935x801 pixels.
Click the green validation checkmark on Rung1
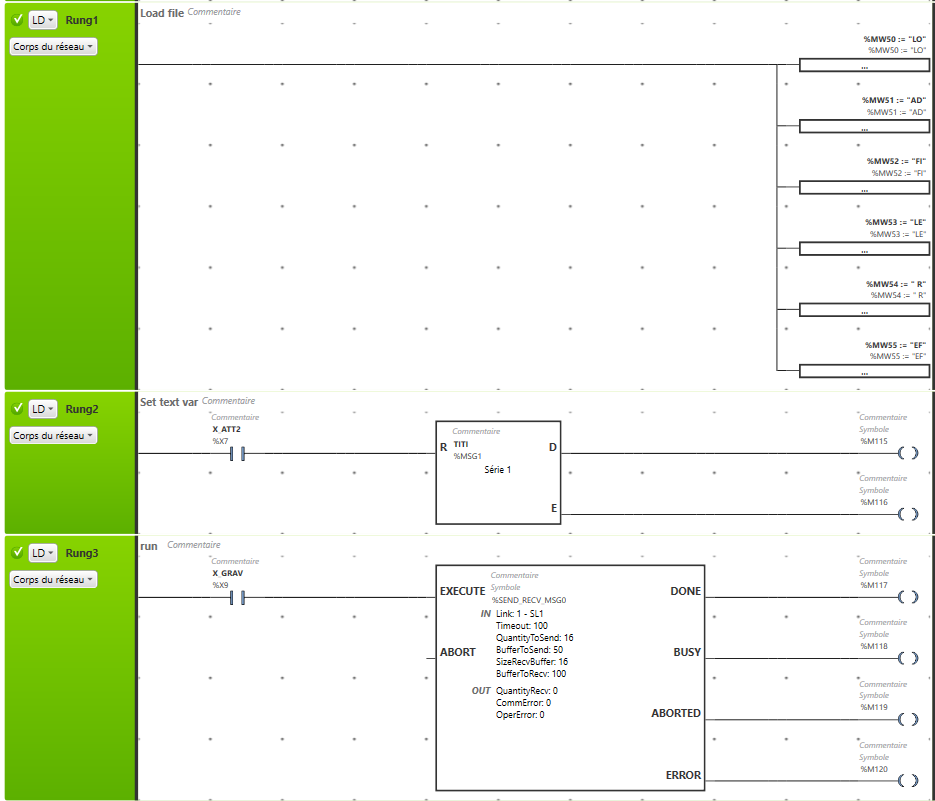pos(17,20)
